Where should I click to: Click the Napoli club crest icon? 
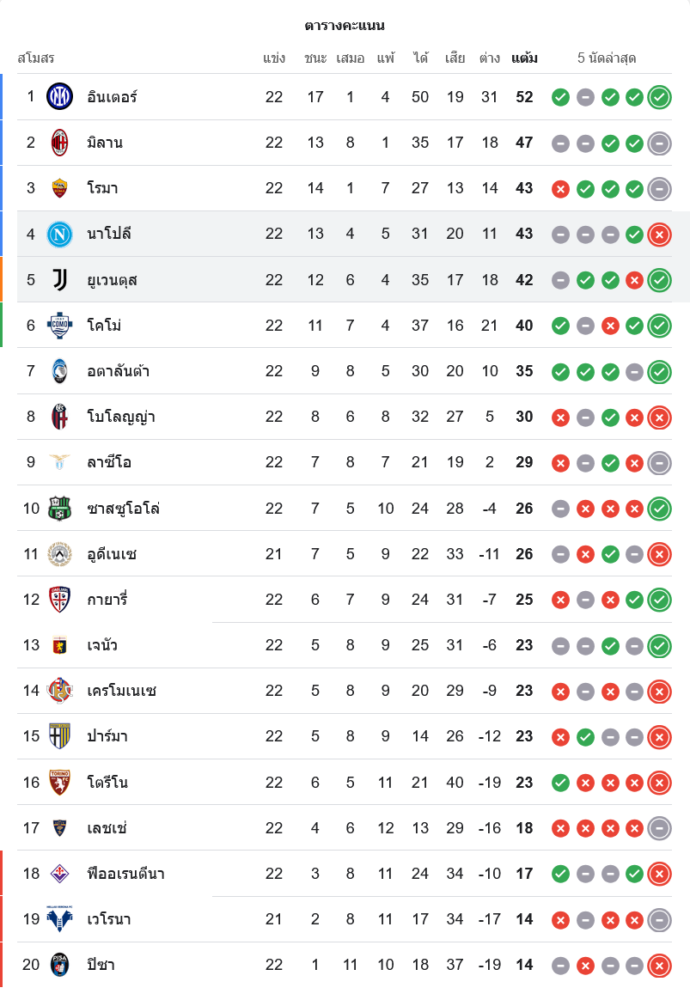tap(60, 234)
